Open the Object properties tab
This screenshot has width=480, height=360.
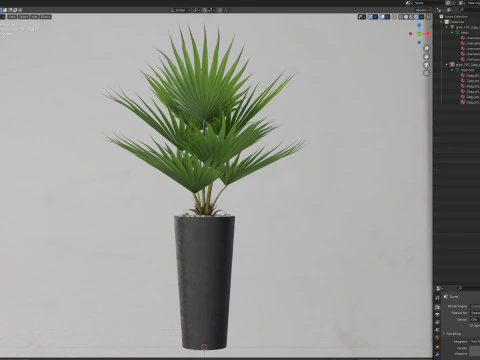click(437, 347)
